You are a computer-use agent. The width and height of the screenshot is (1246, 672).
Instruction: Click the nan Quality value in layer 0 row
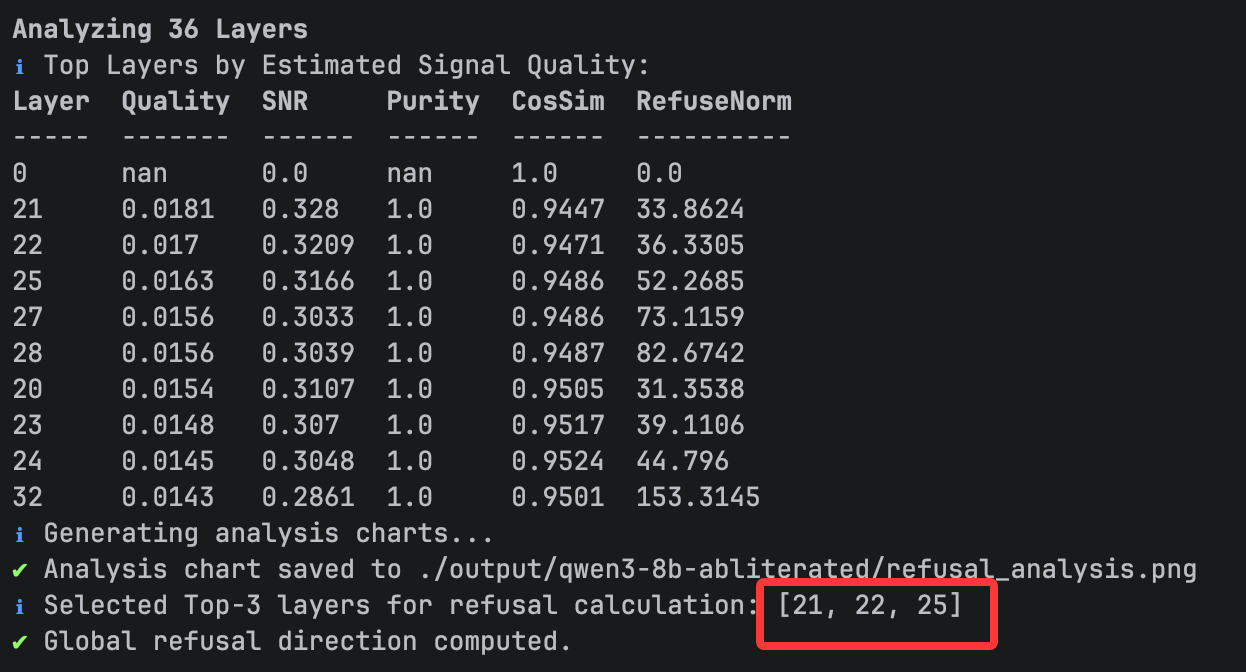[144, 174]
